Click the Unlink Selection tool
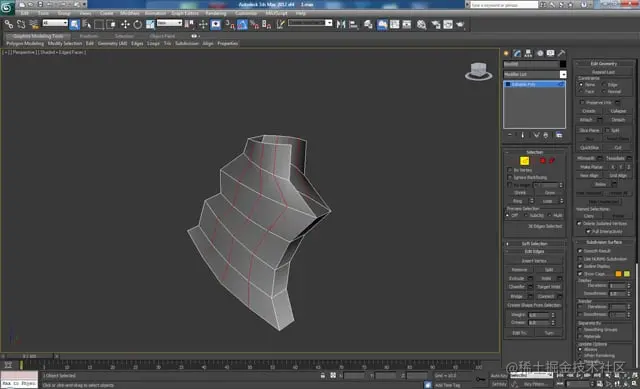The image size is (640, 389). [x=21, y=24]
